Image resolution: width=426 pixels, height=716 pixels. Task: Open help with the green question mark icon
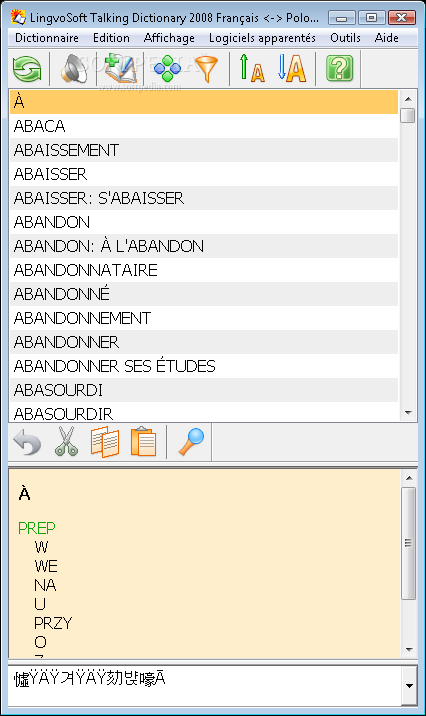click(x=339, y=68)
